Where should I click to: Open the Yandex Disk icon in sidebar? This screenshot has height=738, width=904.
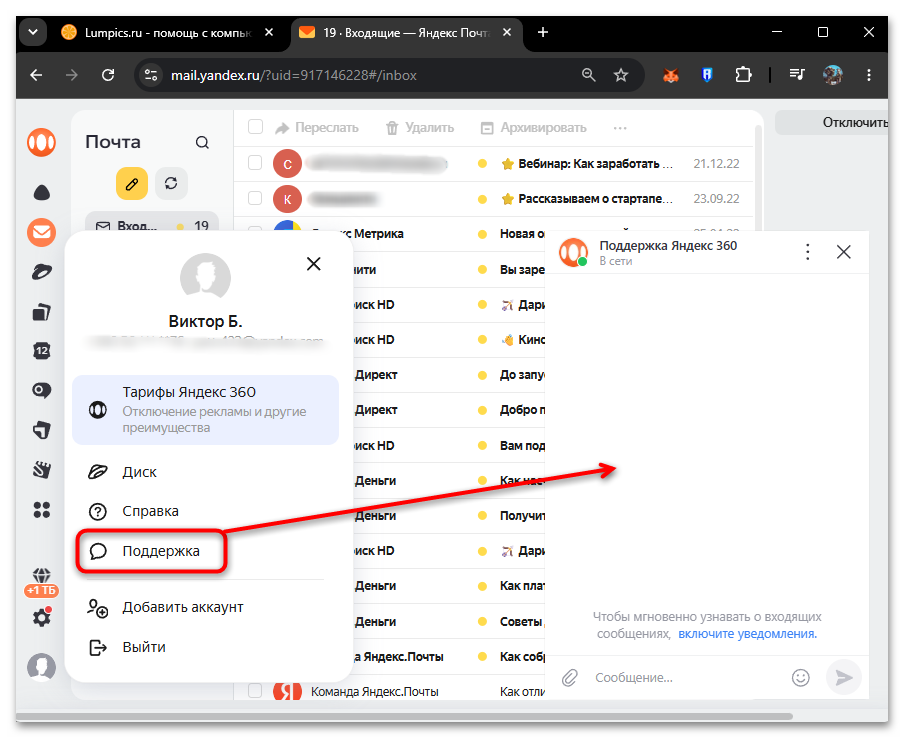coord(42,272)
